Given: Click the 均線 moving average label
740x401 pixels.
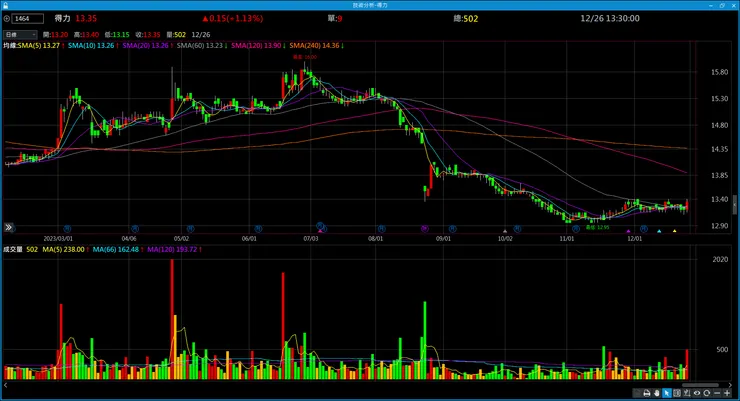Looking at the screenshot, I should coord(10,45).
